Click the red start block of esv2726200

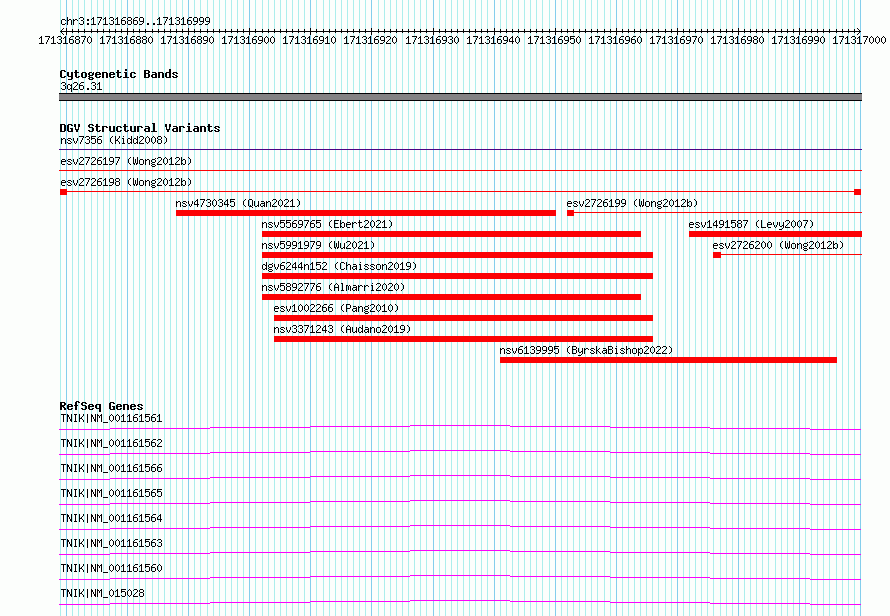tap(717, 255)
